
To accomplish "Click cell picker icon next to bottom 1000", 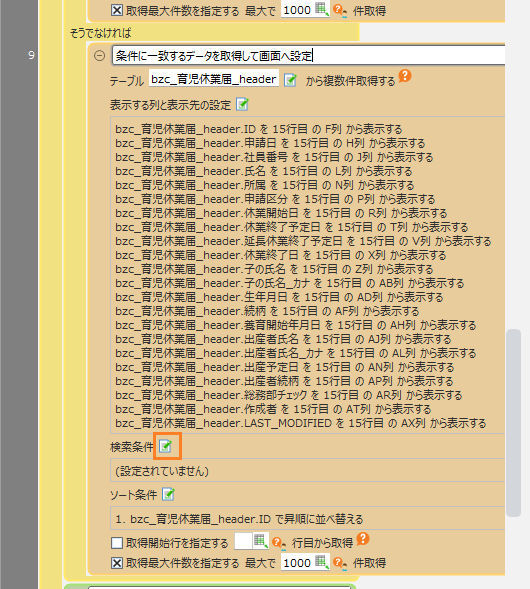I will (x=322, y=562).
